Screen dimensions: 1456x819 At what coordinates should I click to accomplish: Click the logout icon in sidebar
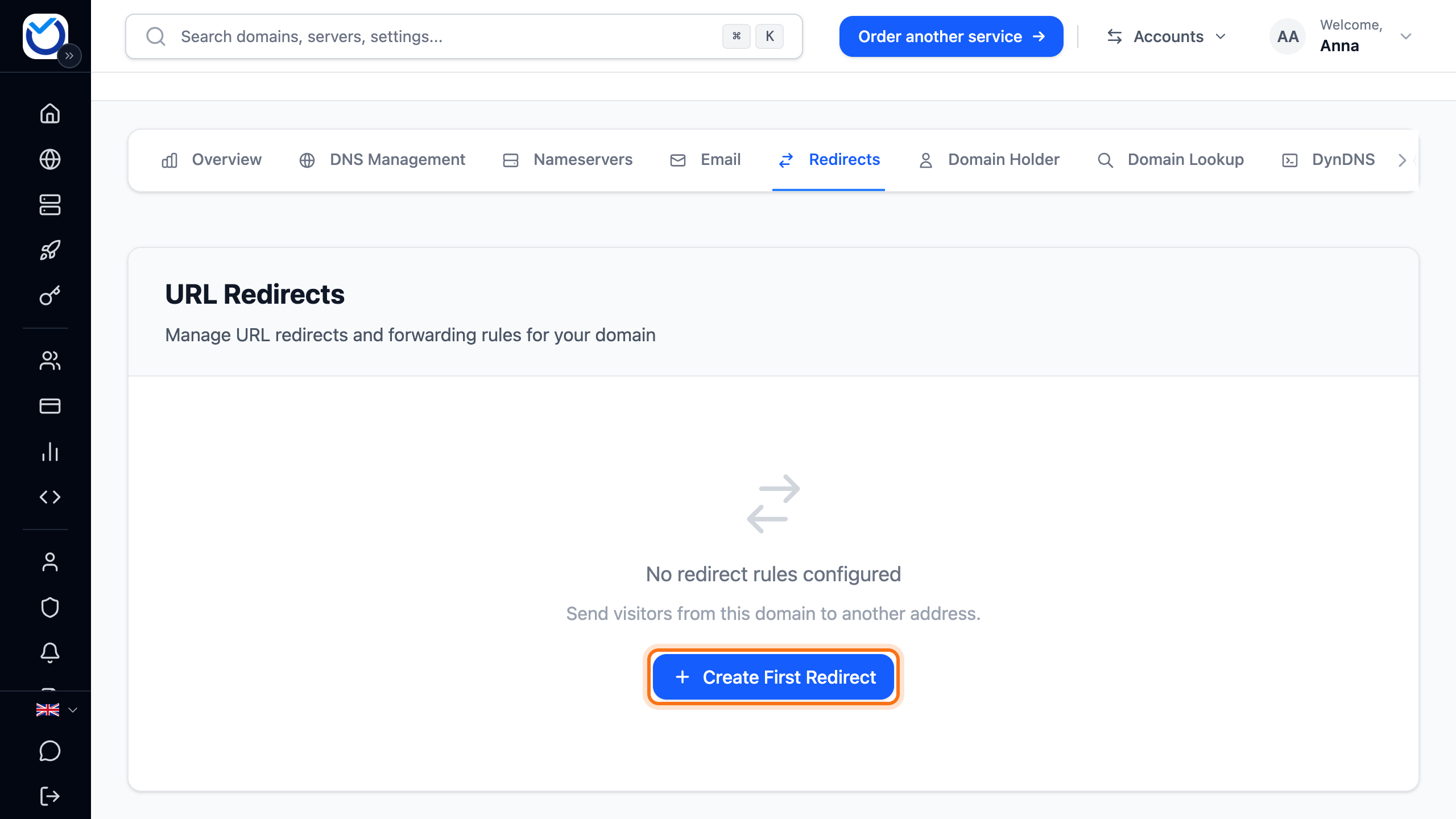pos(50,796)
